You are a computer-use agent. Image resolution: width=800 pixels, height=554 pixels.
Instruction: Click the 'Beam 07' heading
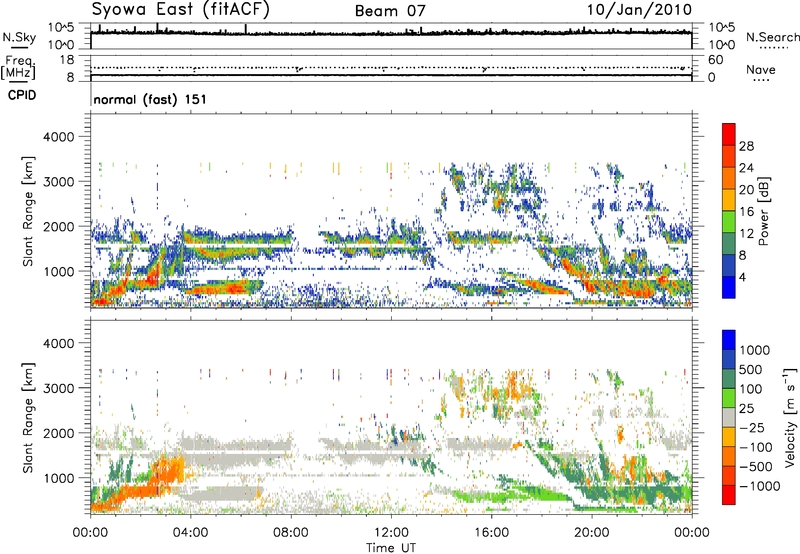pyautogui.click(x=390, y=11)
